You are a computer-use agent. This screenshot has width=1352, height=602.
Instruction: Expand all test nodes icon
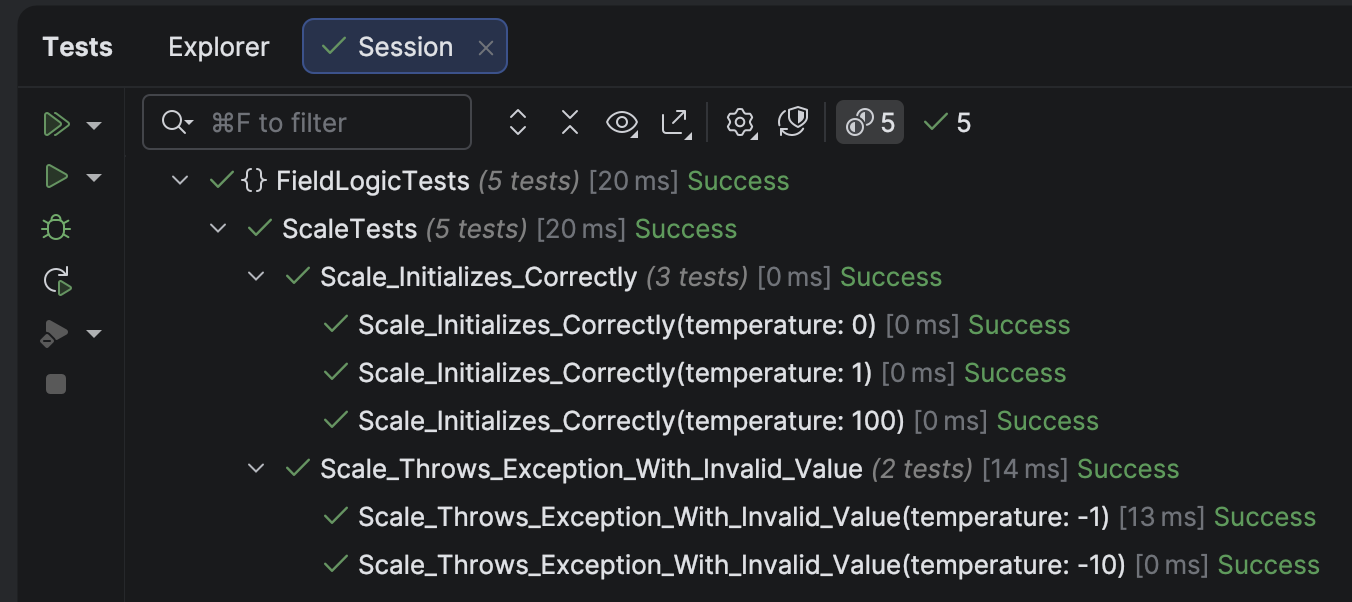click(518, 122)
